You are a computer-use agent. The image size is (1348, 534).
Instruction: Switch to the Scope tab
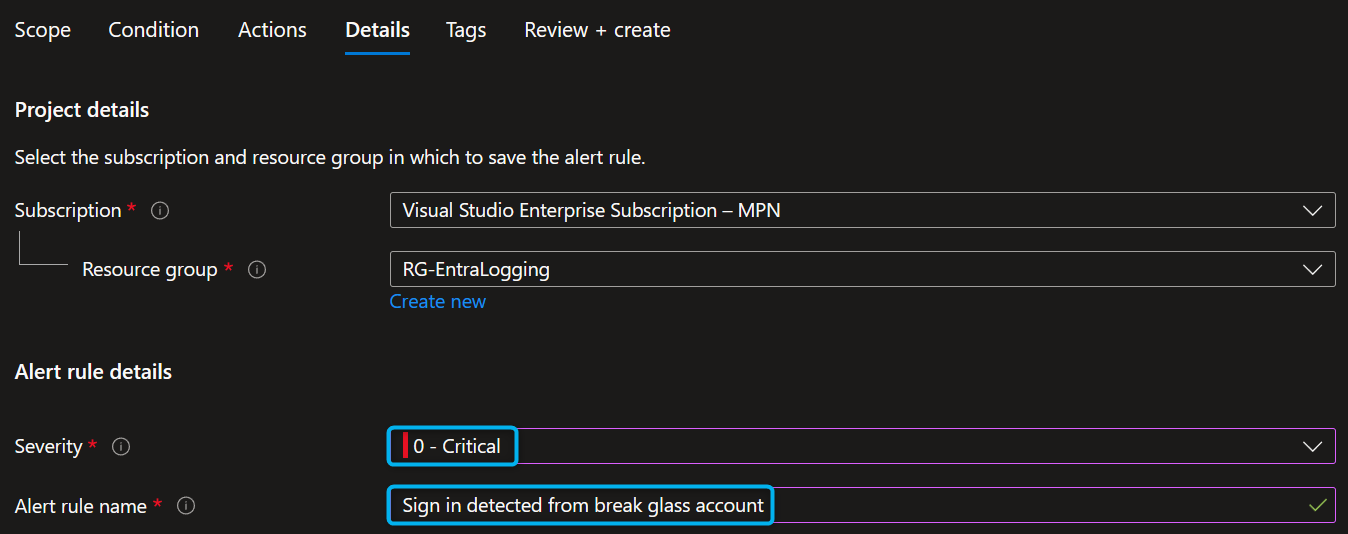(x=43, y=30)
